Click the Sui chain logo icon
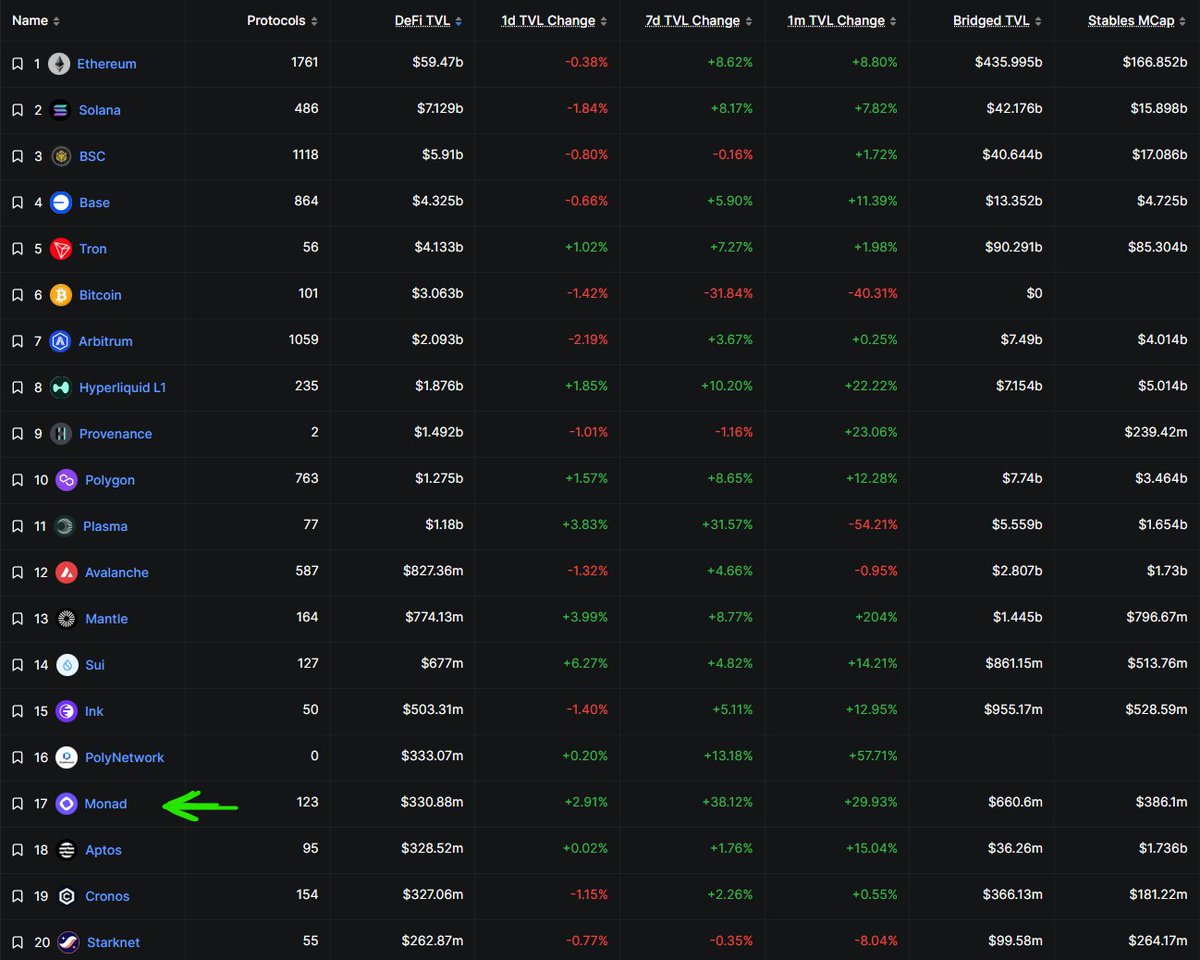The width and height of the screenshot is (1200, 960). 67,665
